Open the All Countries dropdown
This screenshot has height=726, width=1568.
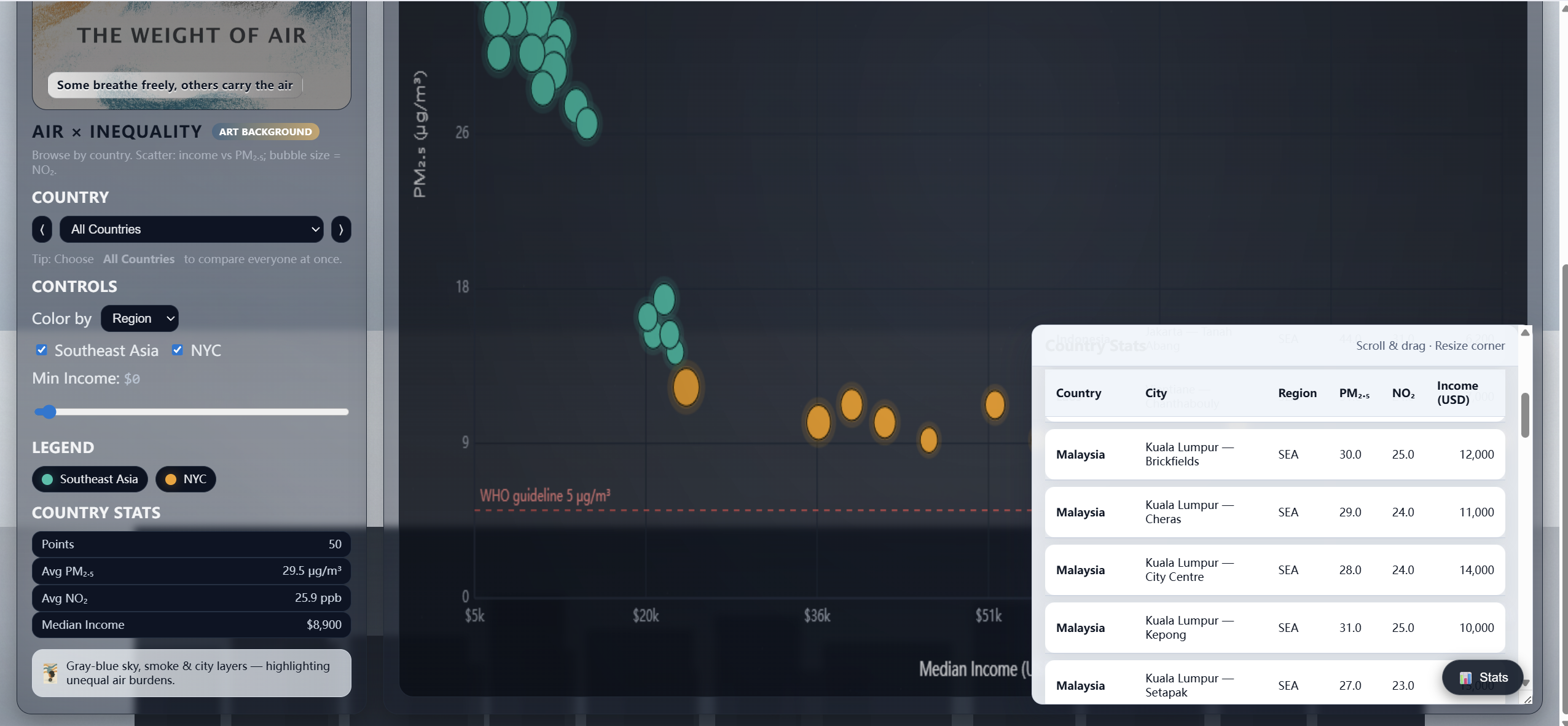191,229
